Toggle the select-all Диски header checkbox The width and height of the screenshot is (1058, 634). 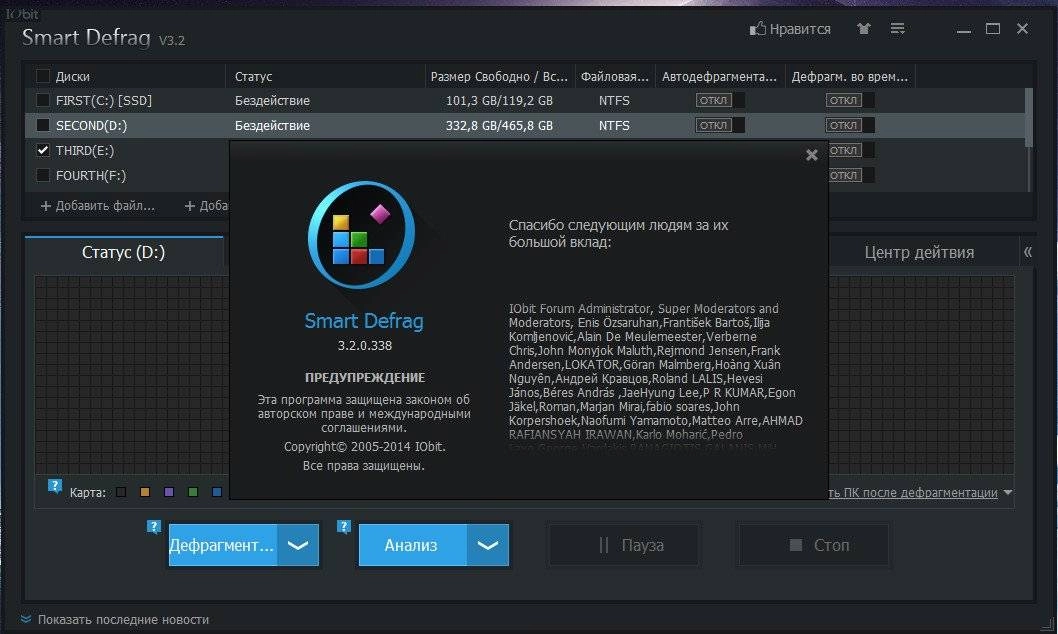click(43, 76)
